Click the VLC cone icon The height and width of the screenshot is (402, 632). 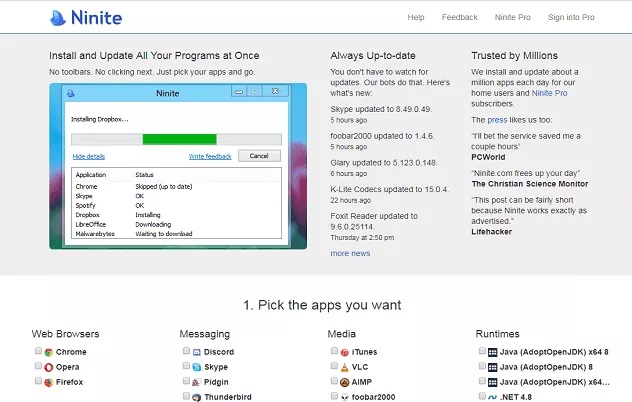click(345, 367)
